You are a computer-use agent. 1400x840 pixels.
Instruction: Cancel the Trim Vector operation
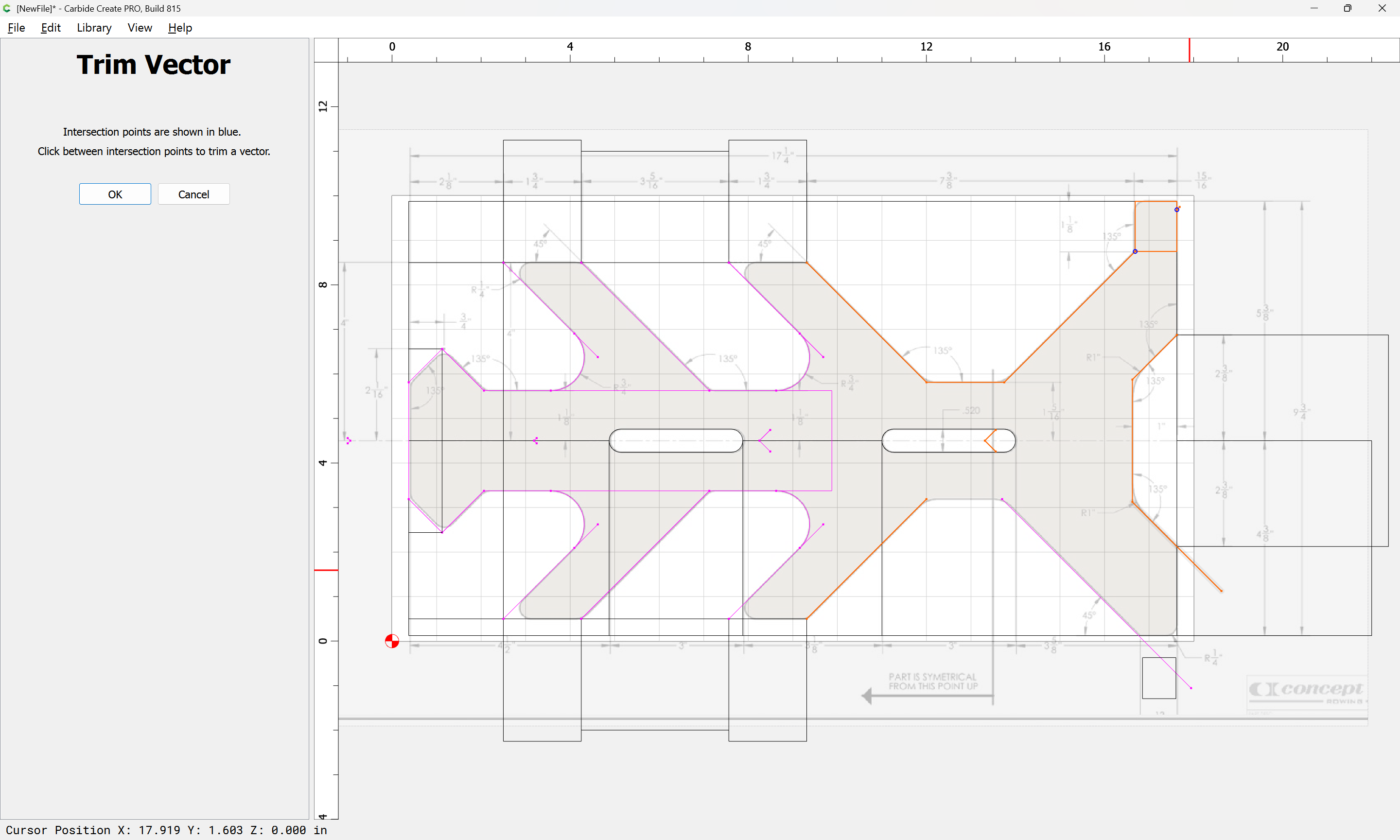[x=193, y=194]
